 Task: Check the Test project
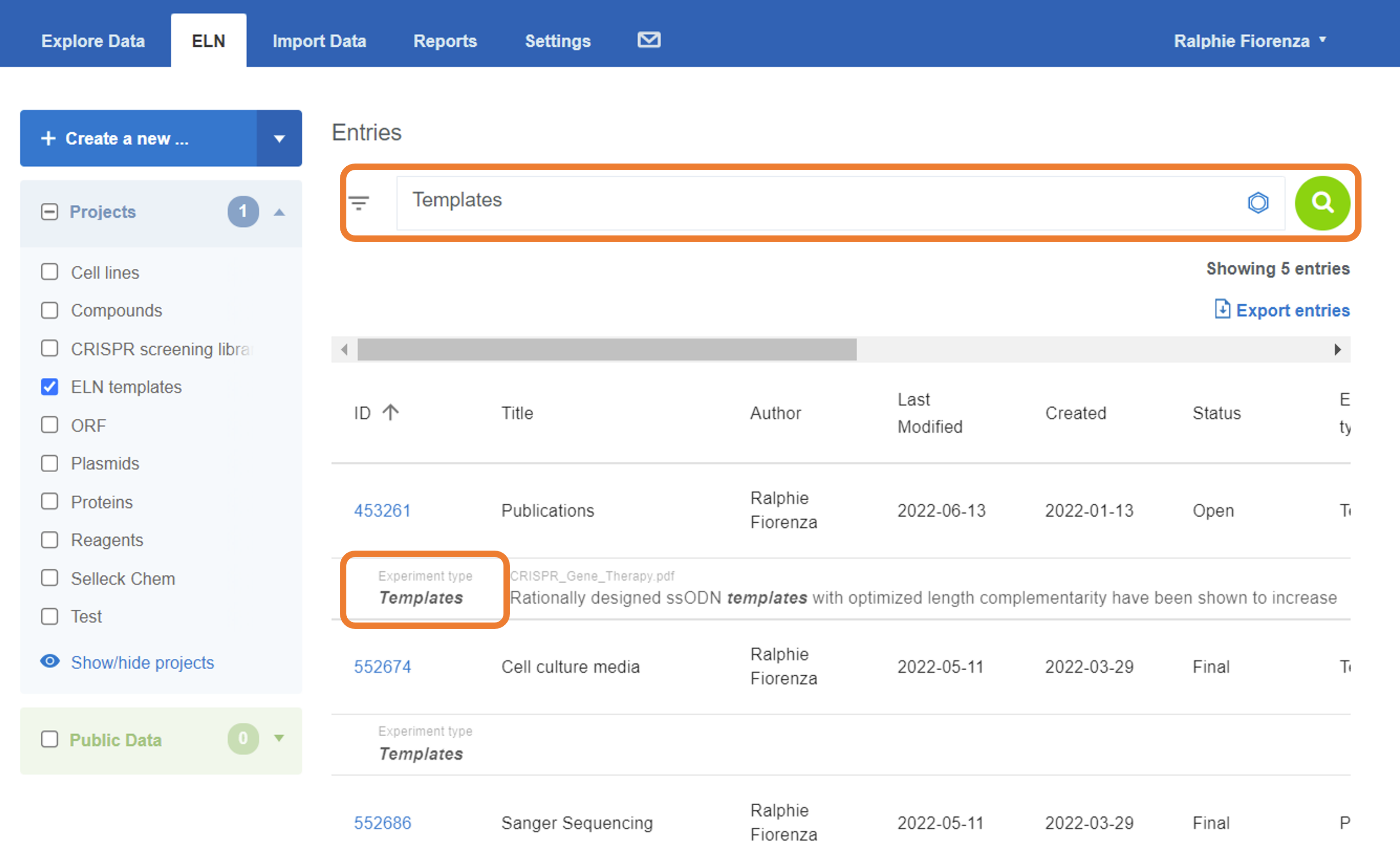click(49, 616)
